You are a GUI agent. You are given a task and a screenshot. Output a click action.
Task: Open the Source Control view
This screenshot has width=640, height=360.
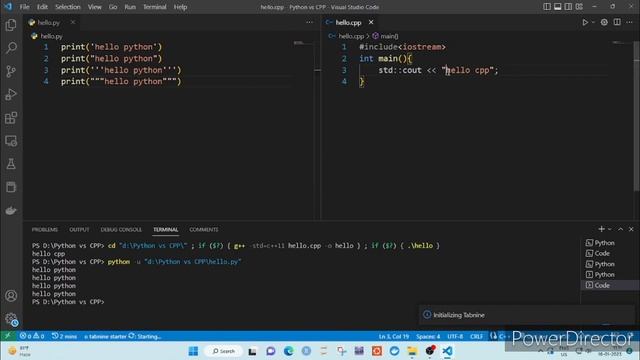11,71
